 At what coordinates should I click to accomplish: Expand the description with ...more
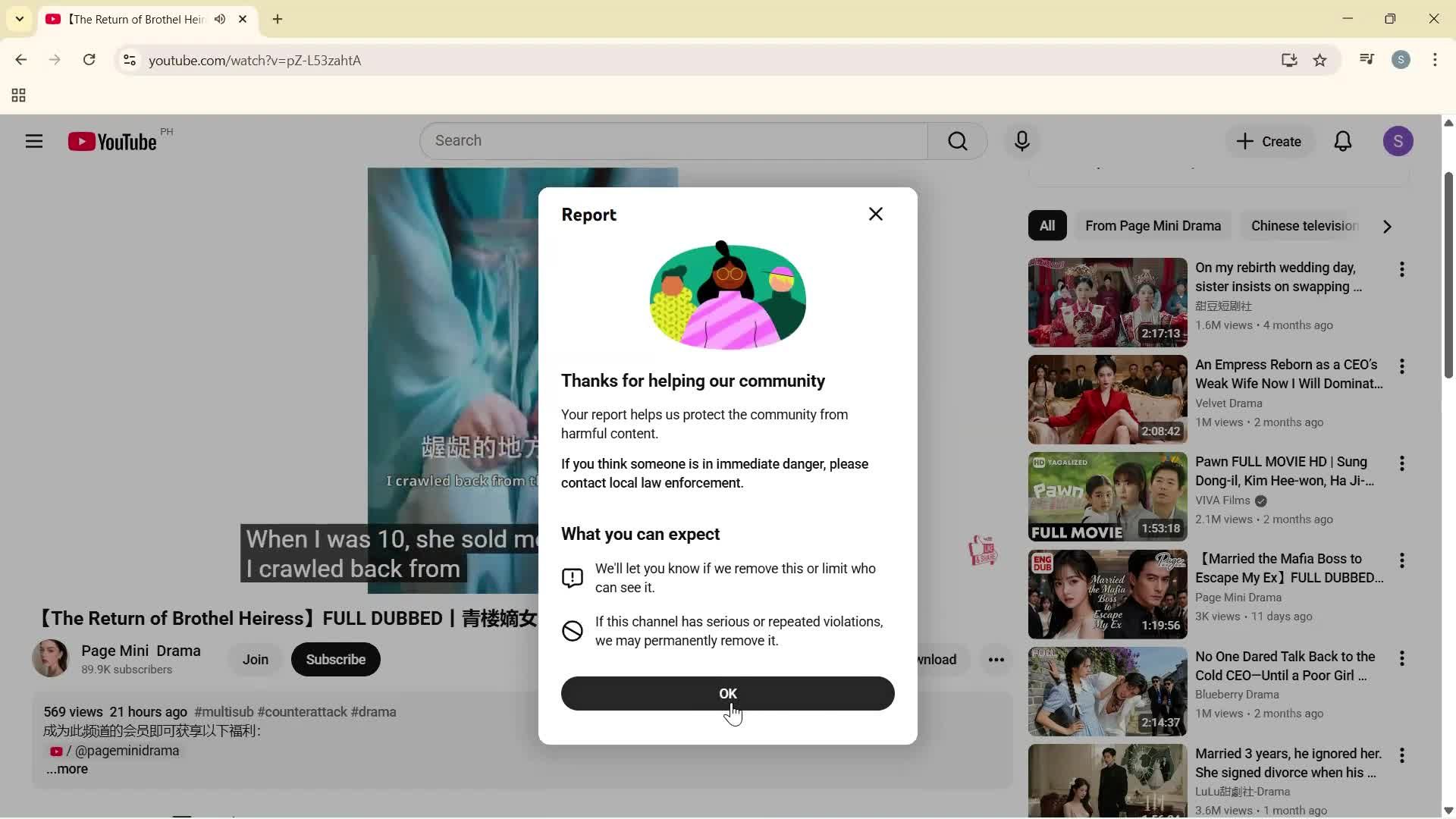coord(67,769)
